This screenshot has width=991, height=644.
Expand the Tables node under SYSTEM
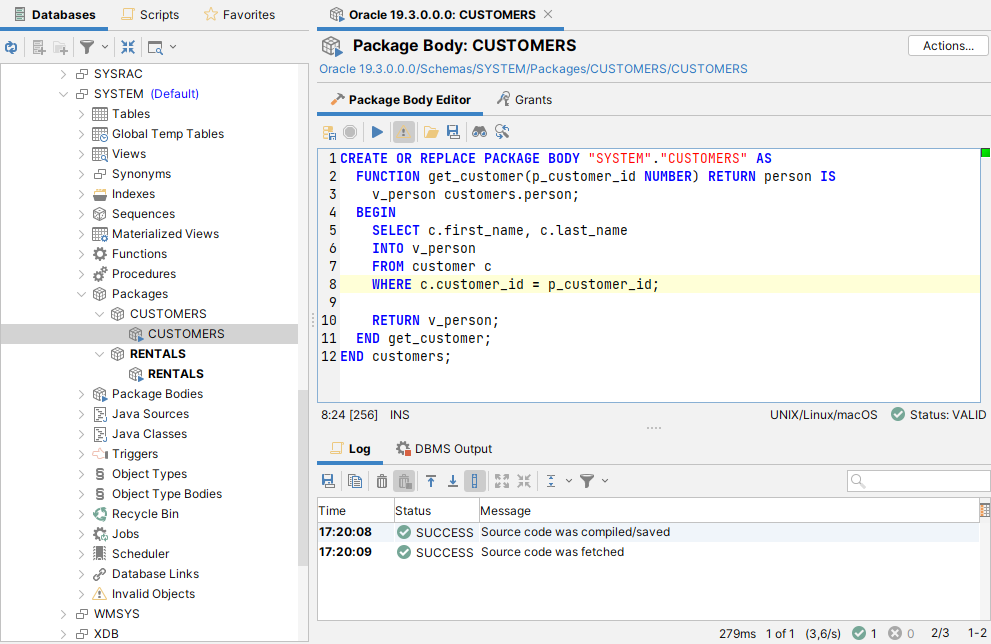81,113
